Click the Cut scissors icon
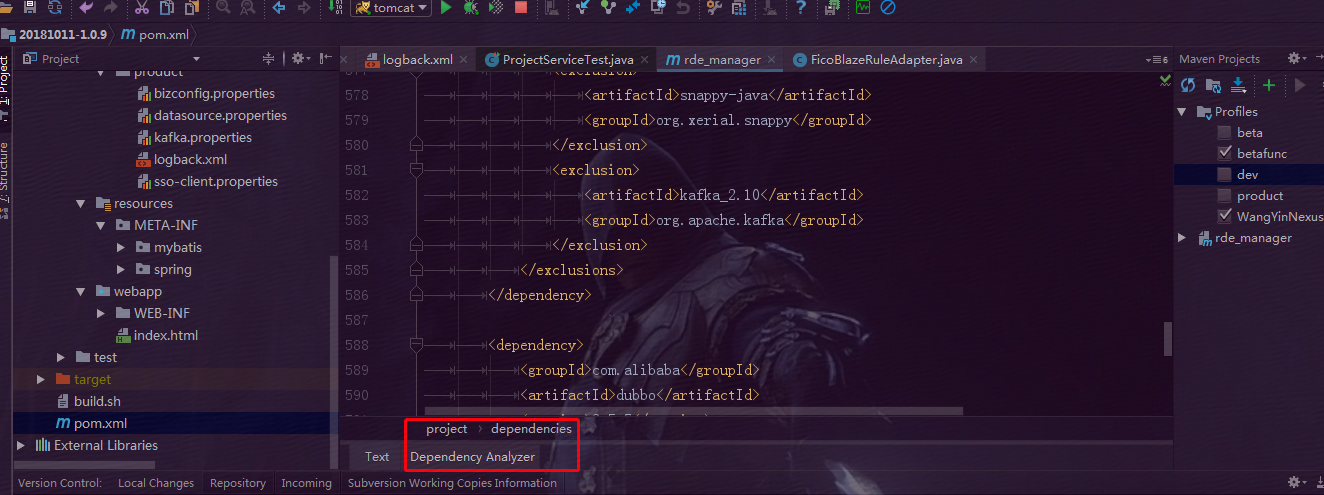Viewport: 1324px width, 495px height. (141, 8)
